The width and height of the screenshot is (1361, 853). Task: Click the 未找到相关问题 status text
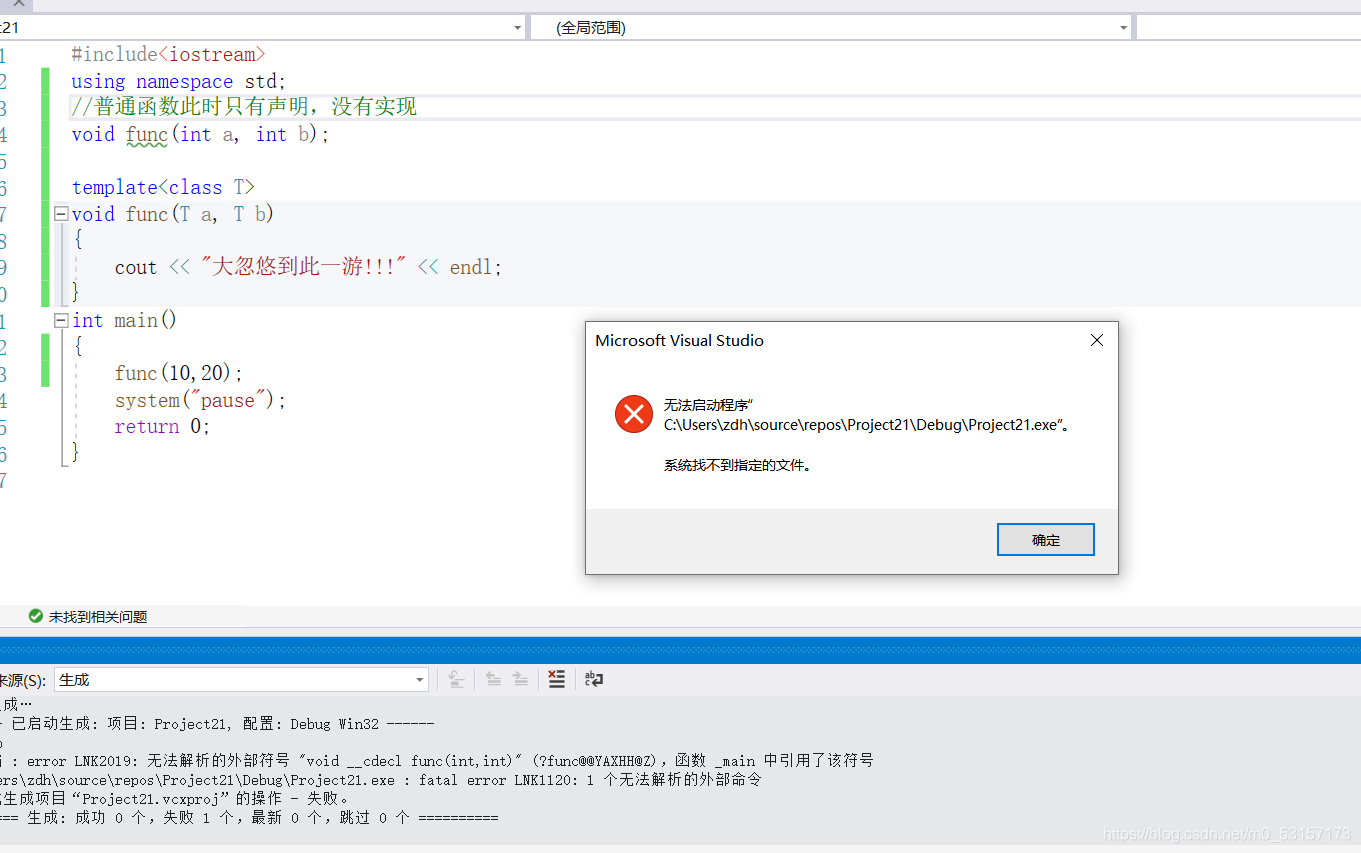98,617
